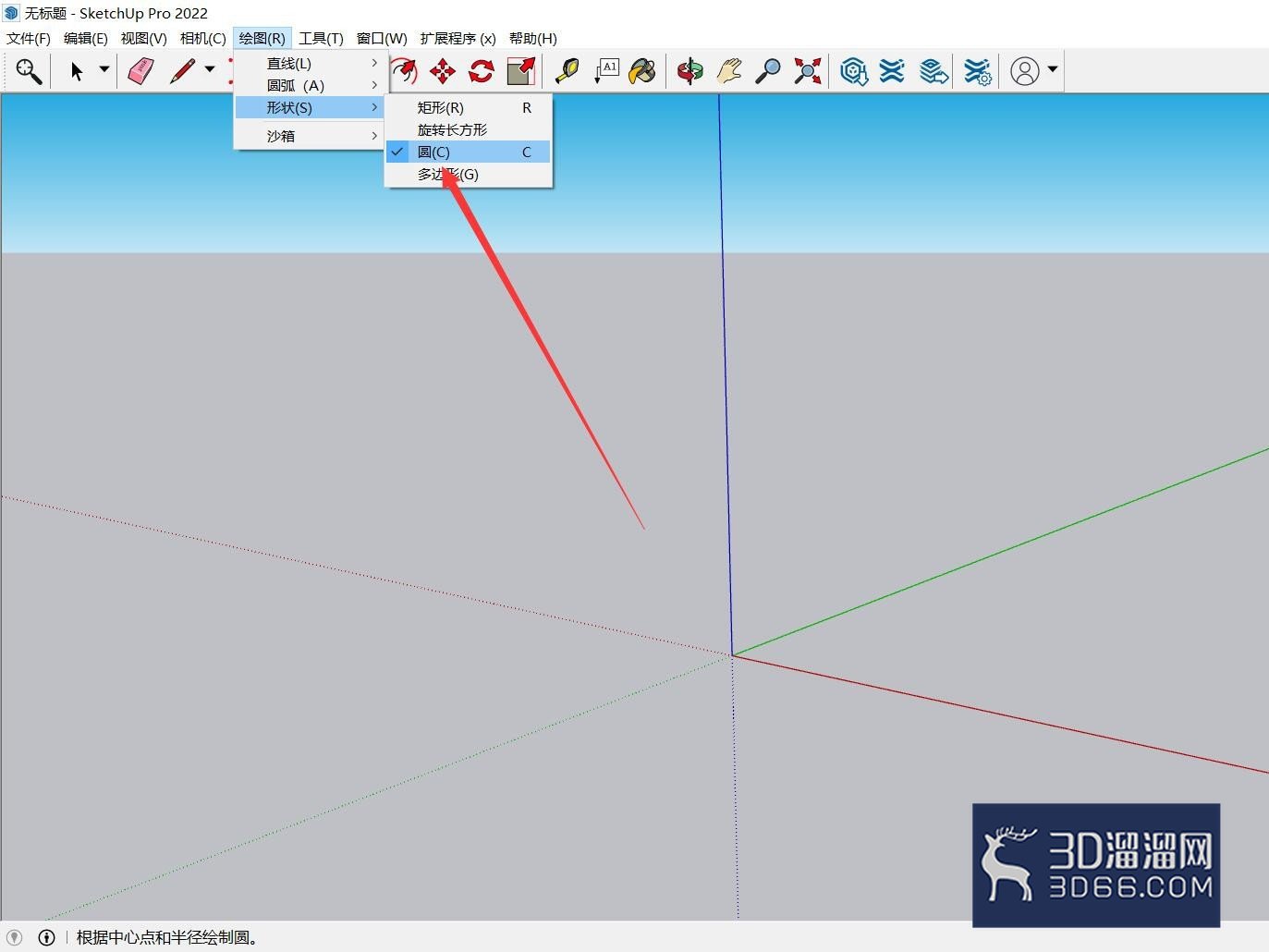Click the user account icon
The image size is (1269, 952).
[x=1025, y=71]
